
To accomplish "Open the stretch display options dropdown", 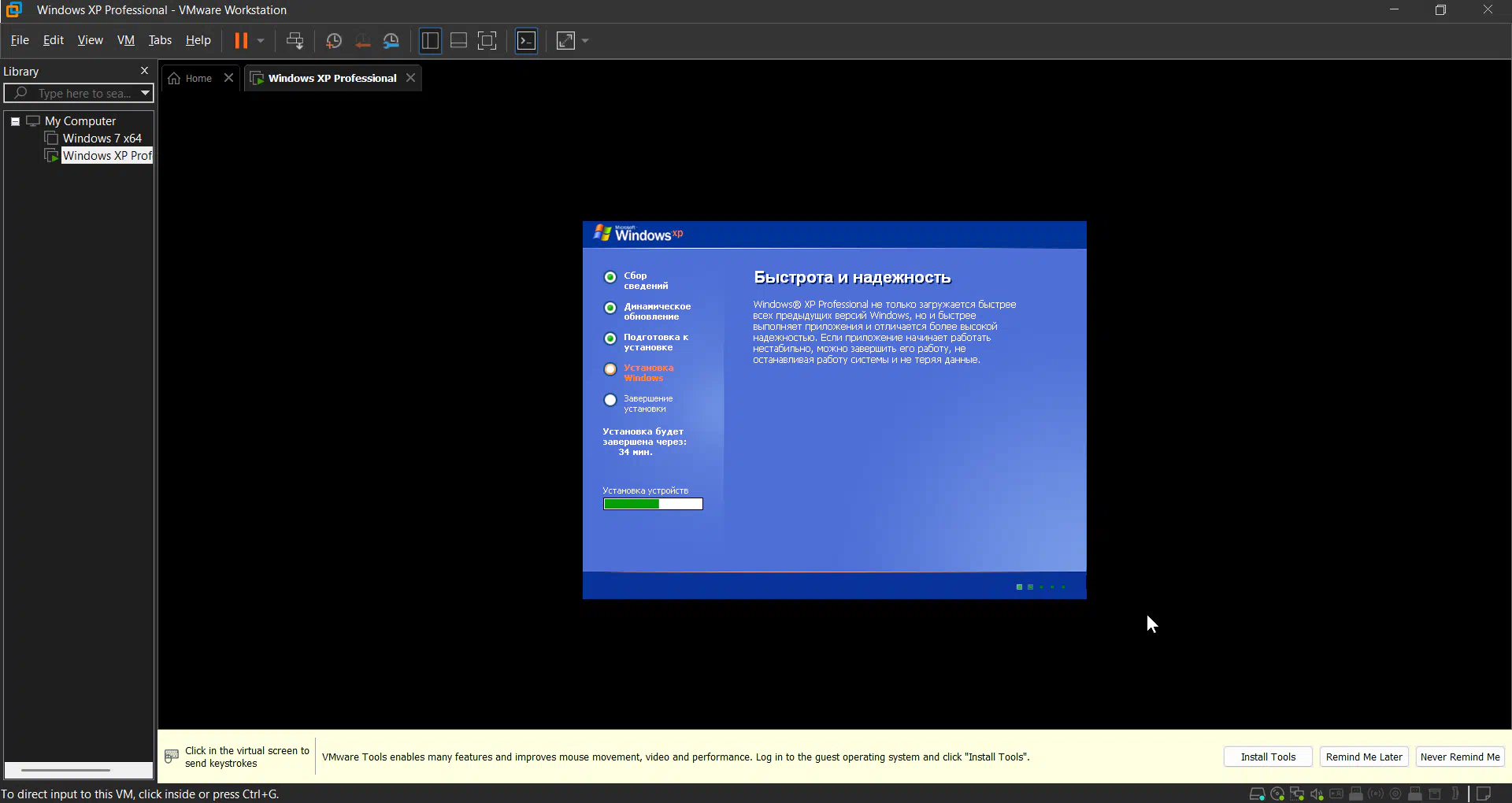I will coord(585,40).
